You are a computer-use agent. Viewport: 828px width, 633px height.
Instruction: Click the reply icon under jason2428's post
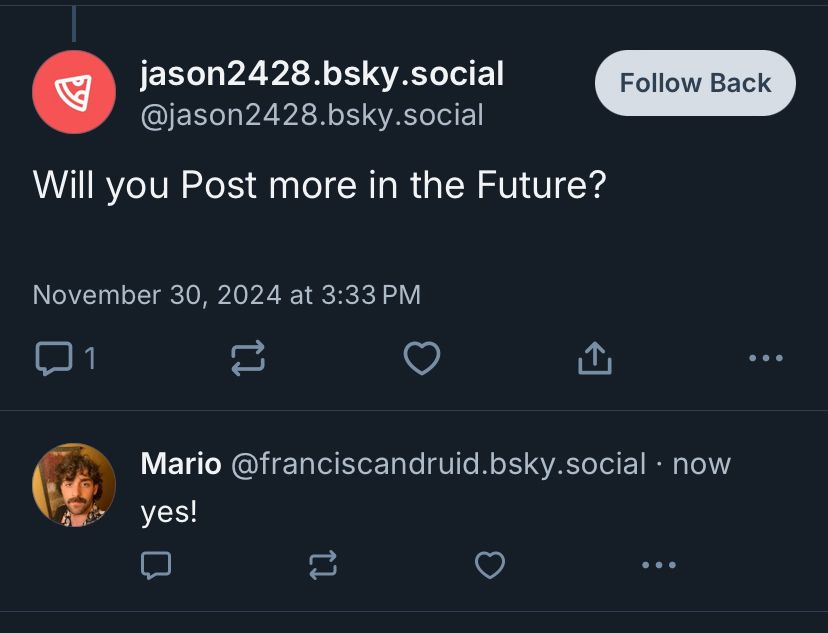coord(54,358)
